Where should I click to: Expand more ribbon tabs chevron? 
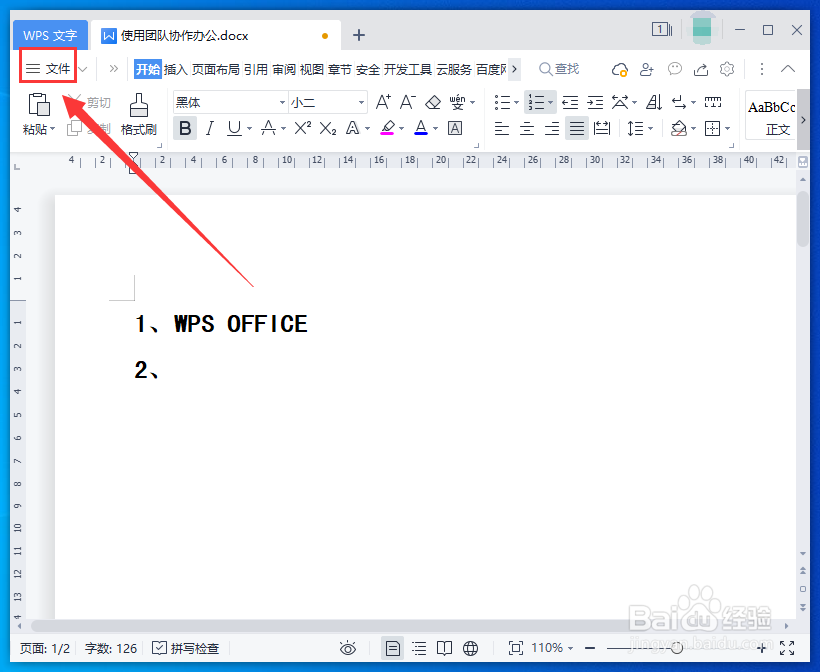[x=515, y=69]
